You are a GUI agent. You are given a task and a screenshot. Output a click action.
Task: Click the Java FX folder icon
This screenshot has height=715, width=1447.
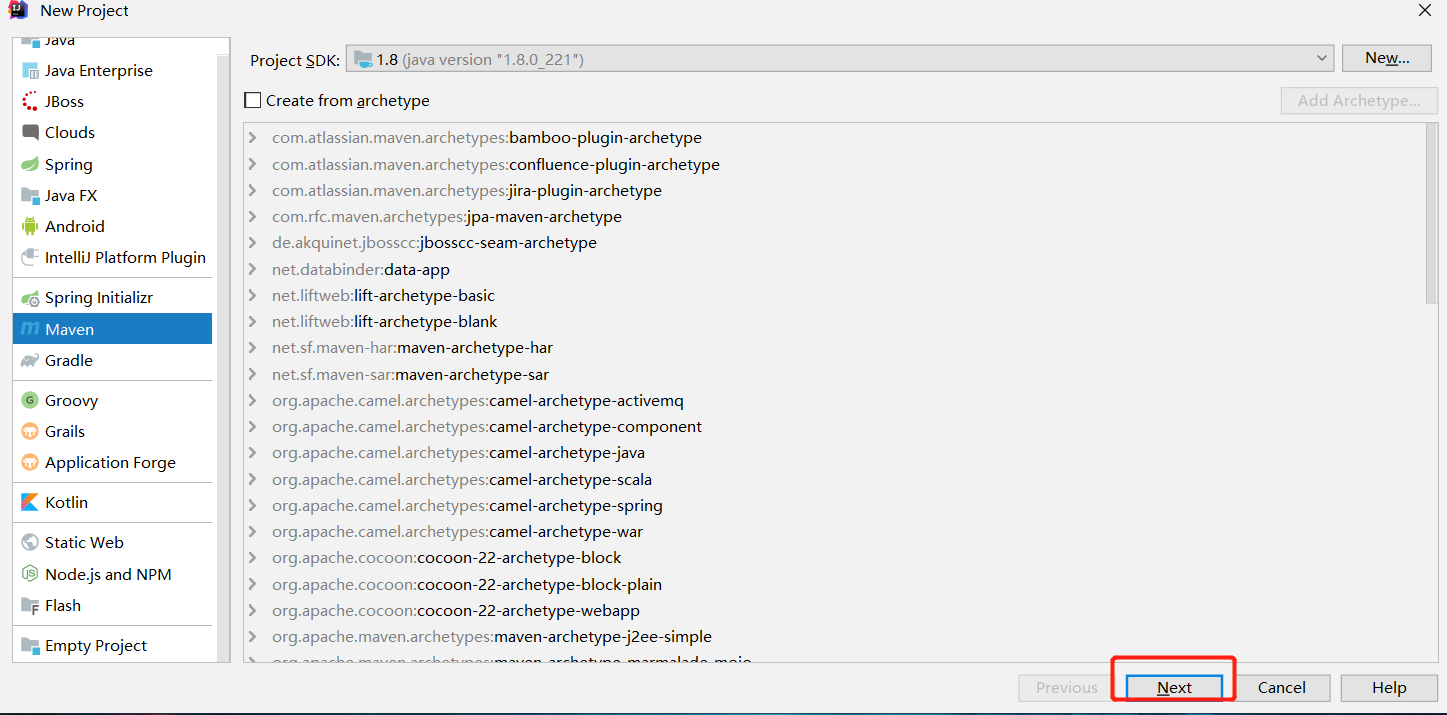30,196
